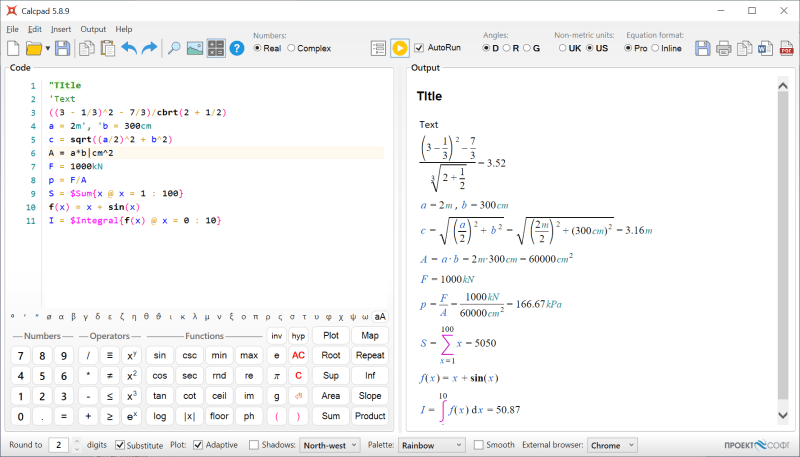The height and width of the screenshot is (457, 800).
Task: Click the Sum button on keypad
Action: (x=331, y=416)
